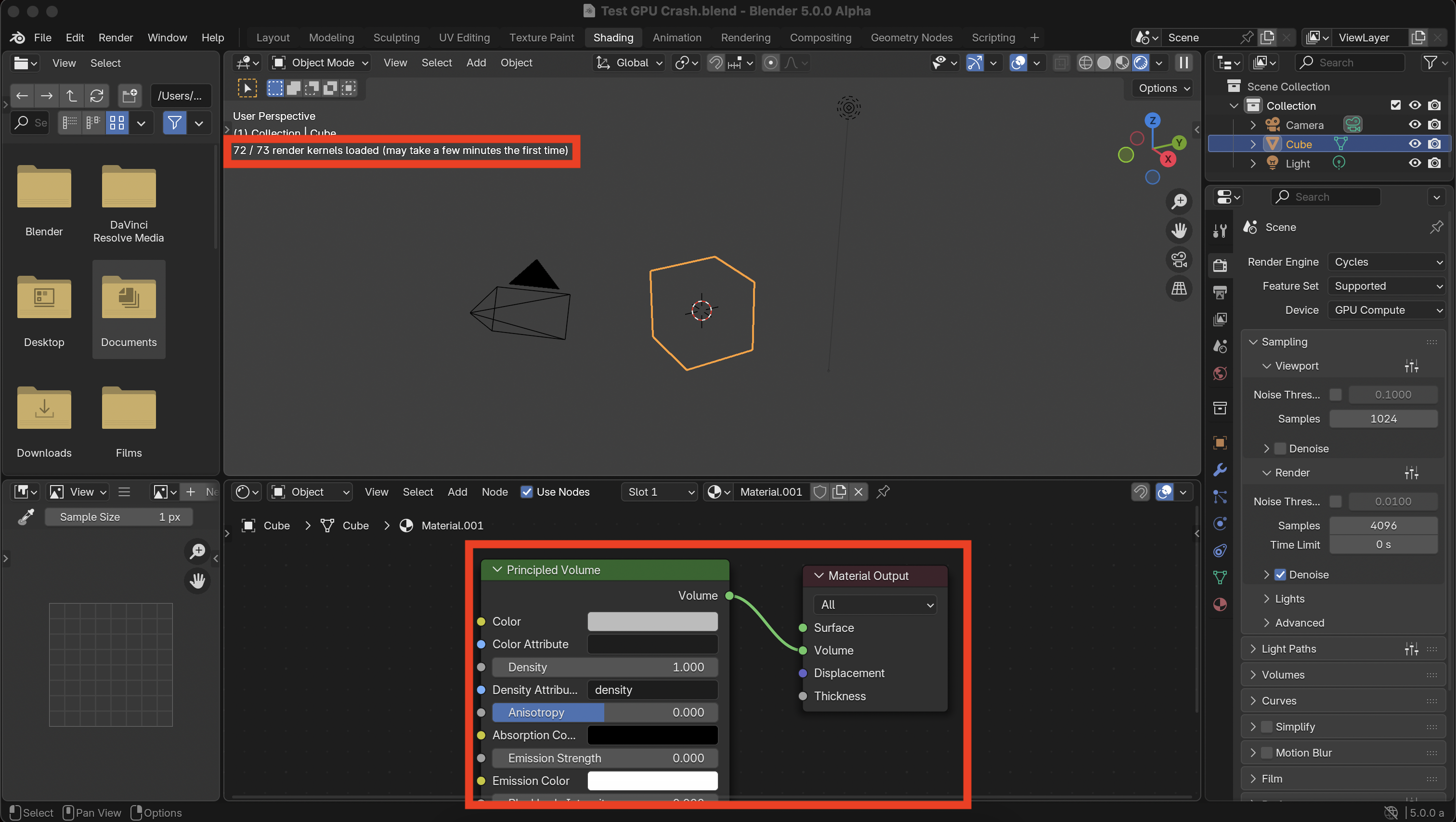1456x822 pixels.
Task: Open the Device GPU Compute dropdown
Action: 1388,310
